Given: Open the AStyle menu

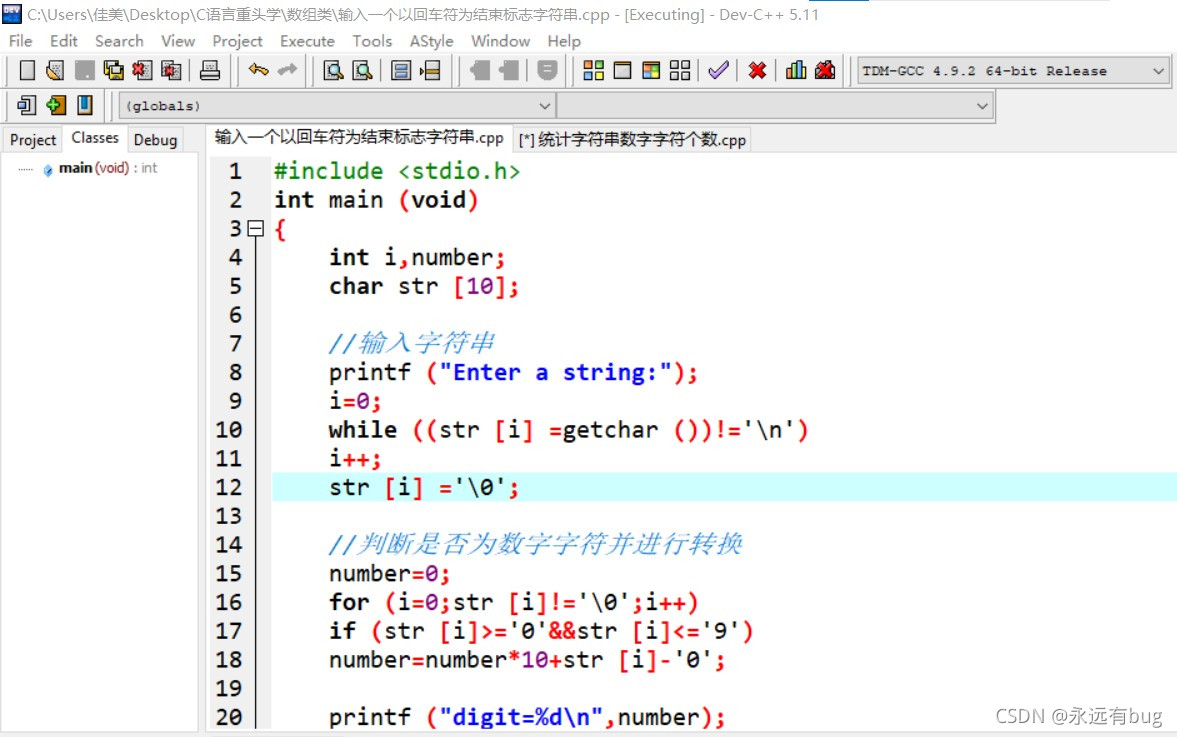Looking at the screenshot, I should (x=432, y=41).
